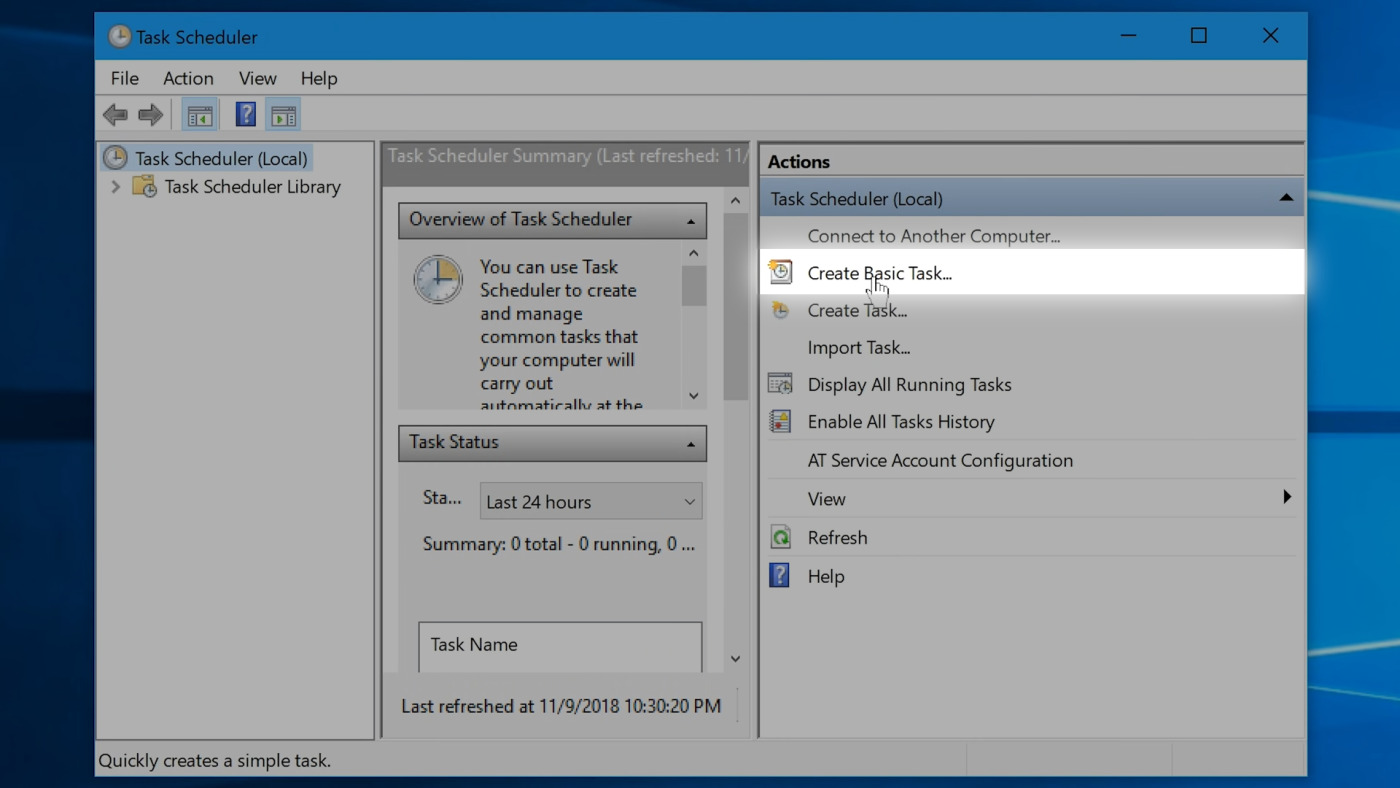
Task: Collapse the Task Scheduler (Local) actions group
Action: (x=1286, y=198)
